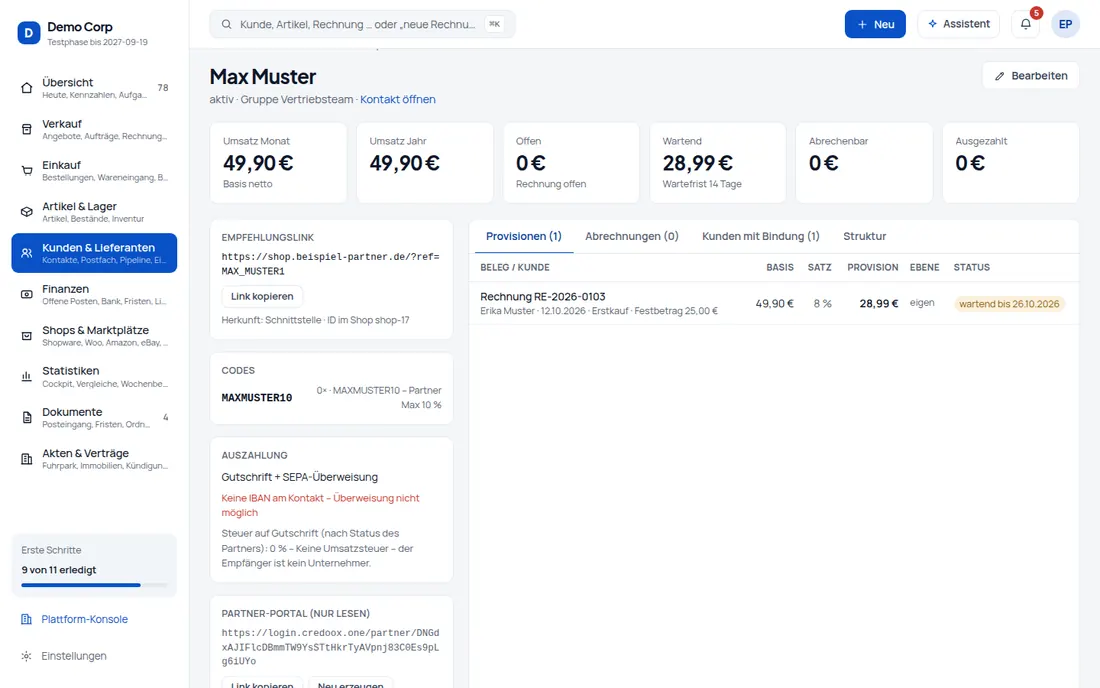Click the Empfehlungslink URL text
This screenshot has height=688, width=1100.
[x=330, y=264]
